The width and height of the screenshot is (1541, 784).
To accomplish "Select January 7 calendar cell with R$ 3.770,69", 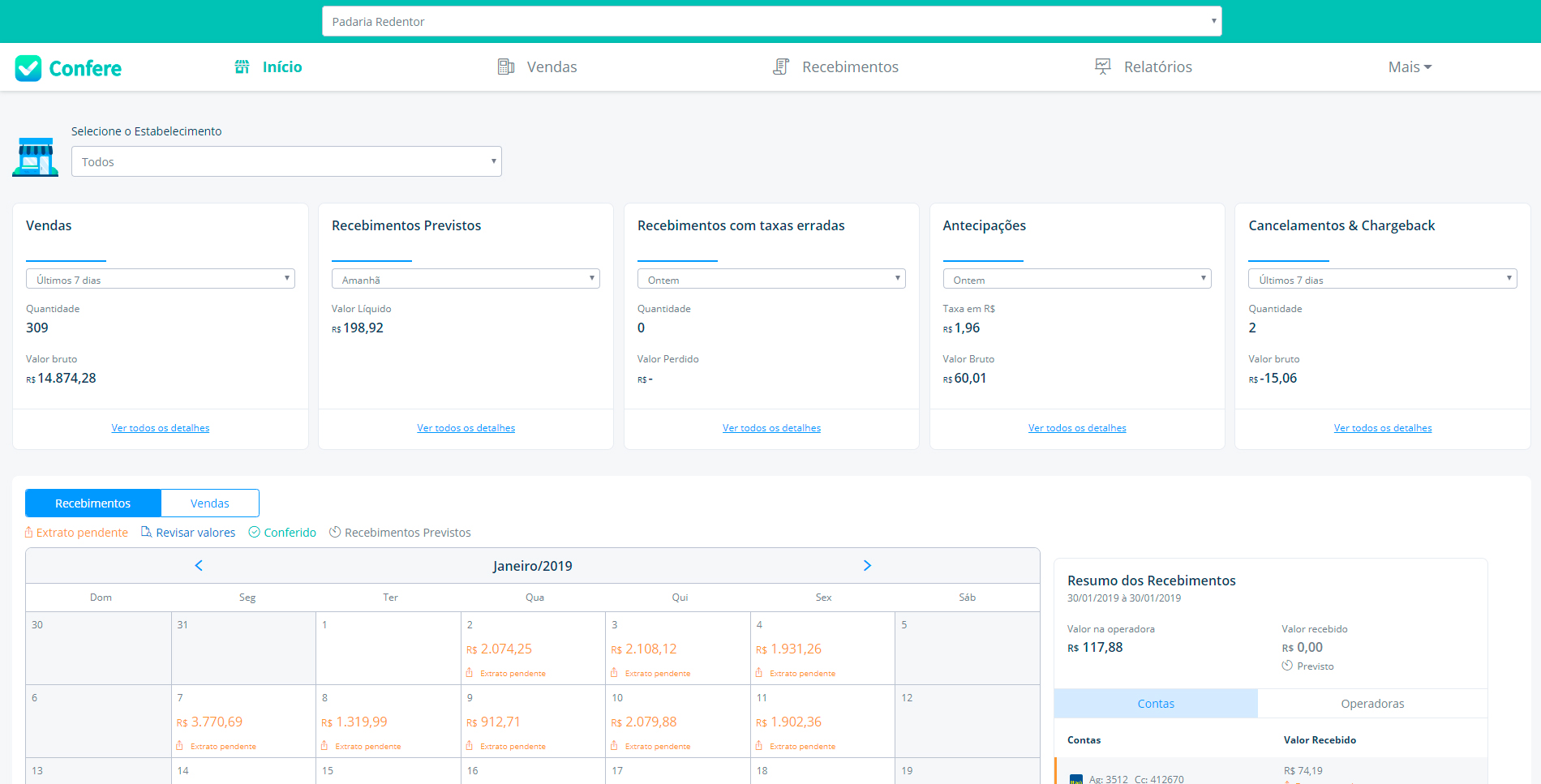I will [243, 721].
